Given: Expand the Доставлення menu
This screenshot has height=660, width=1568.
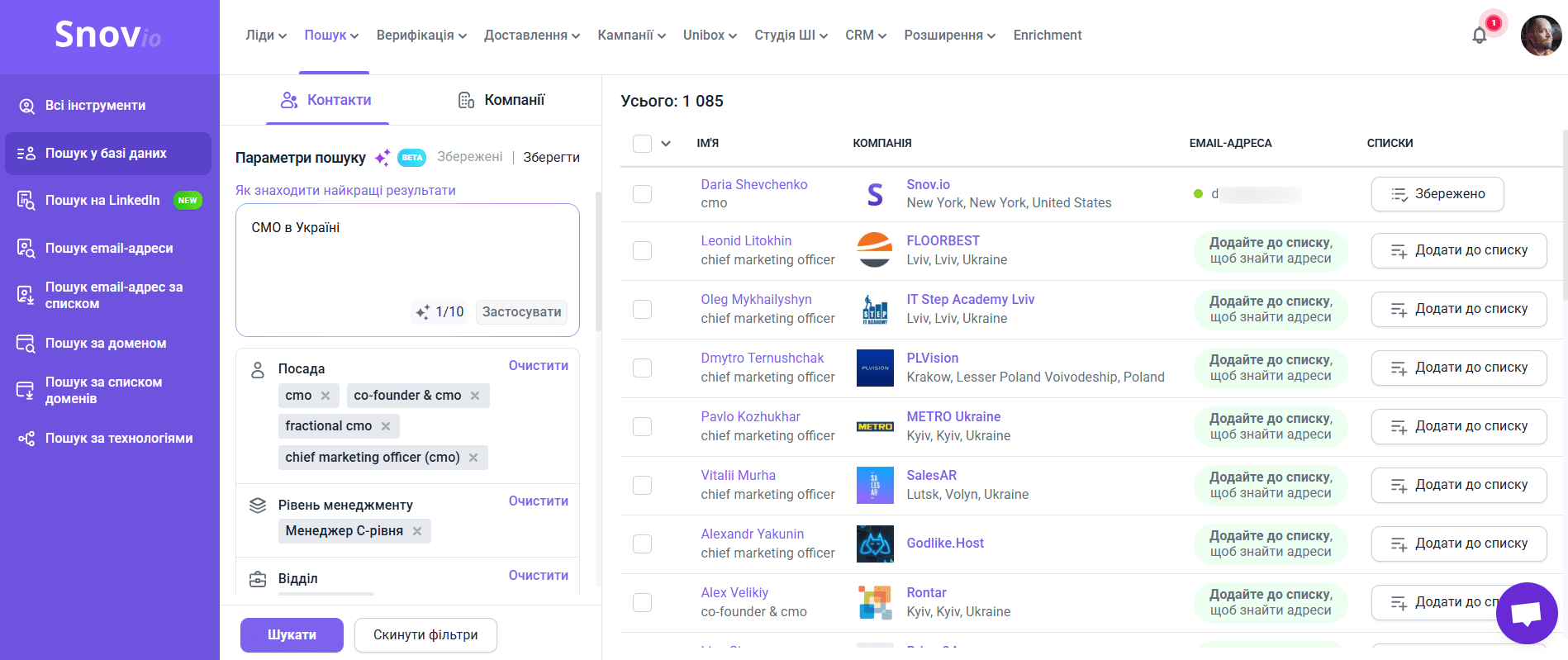Looking at the screenshot, I should [x=532, y=36].
